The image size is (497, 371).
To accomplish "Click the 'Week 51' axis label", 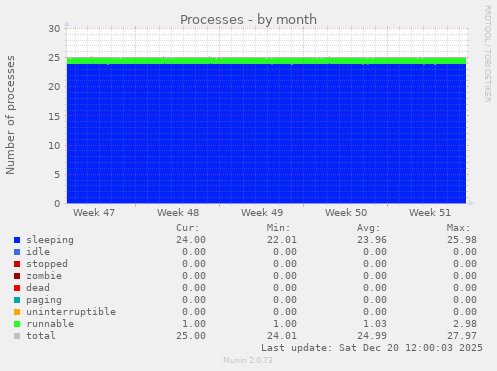I will click(430, 213).
